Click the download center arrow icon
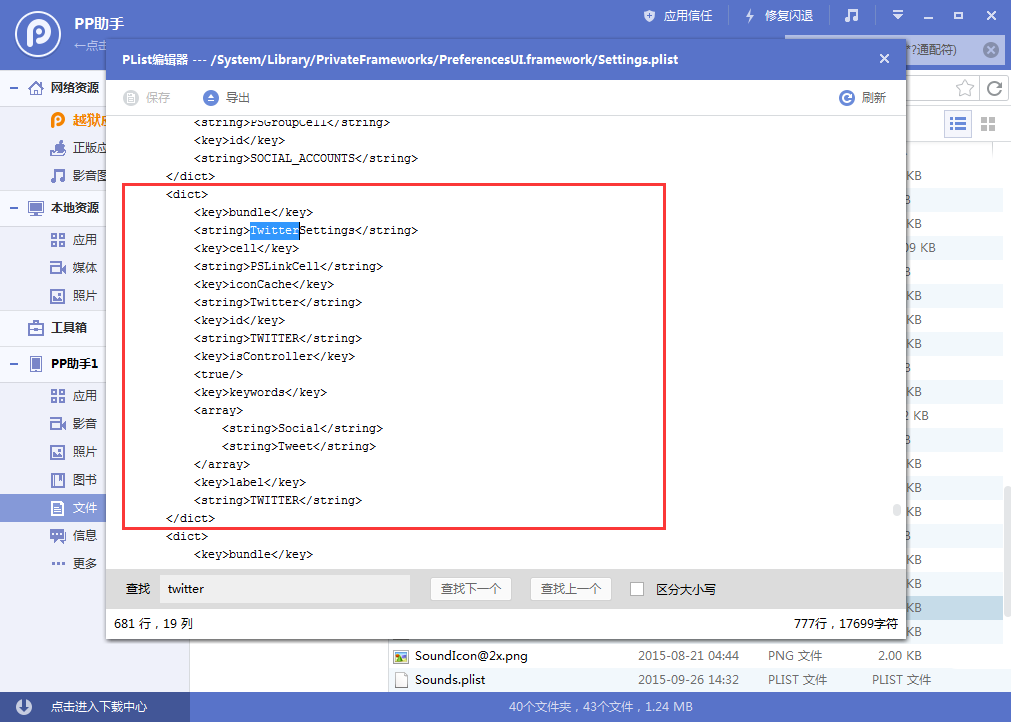Viewport: 1011px width, 722px height. point(24,707)
